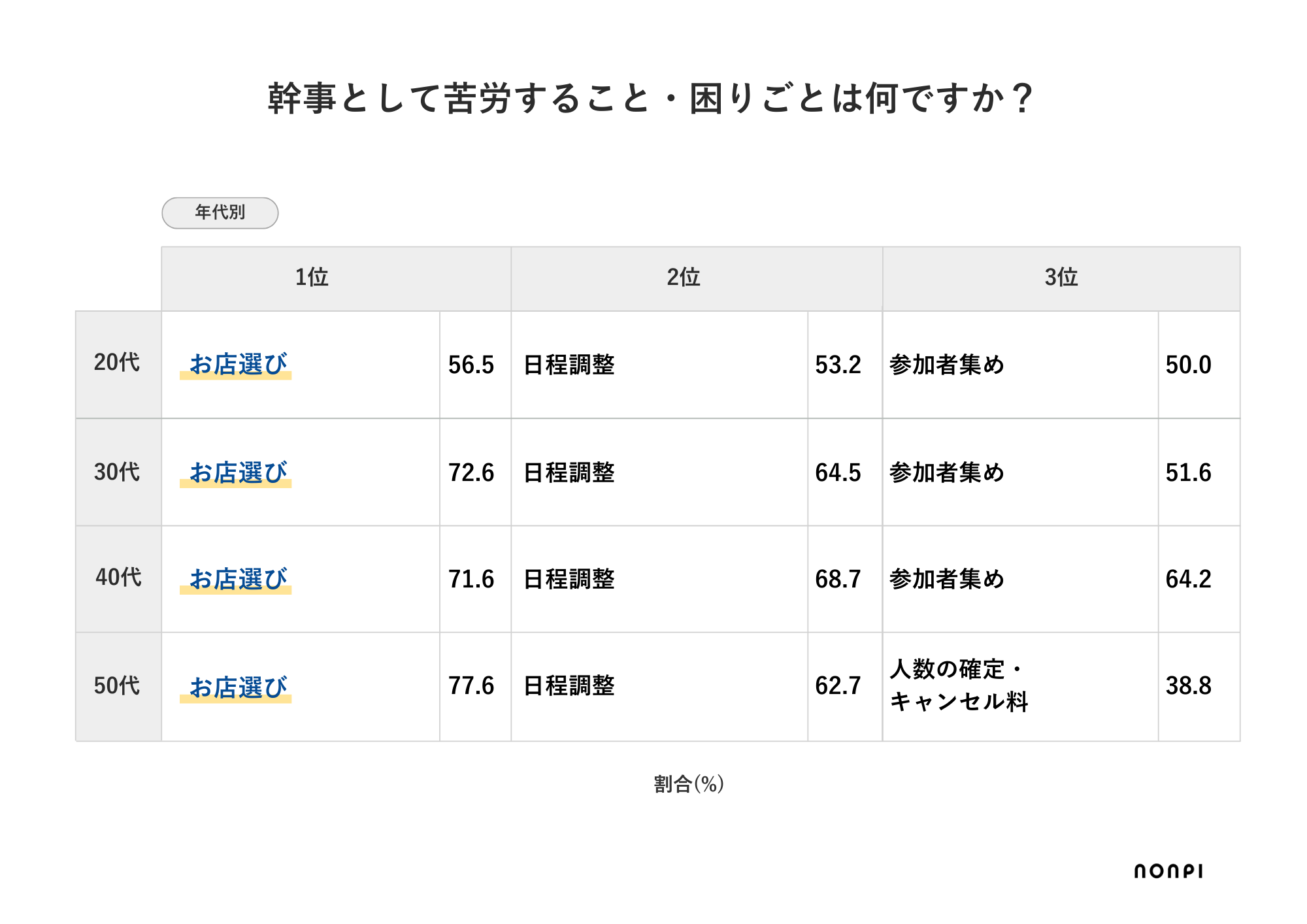Viewport: 1307px width, 924px height.
Task: Click the 人数の確定・キャンセル料 cell
Action: 959,685
